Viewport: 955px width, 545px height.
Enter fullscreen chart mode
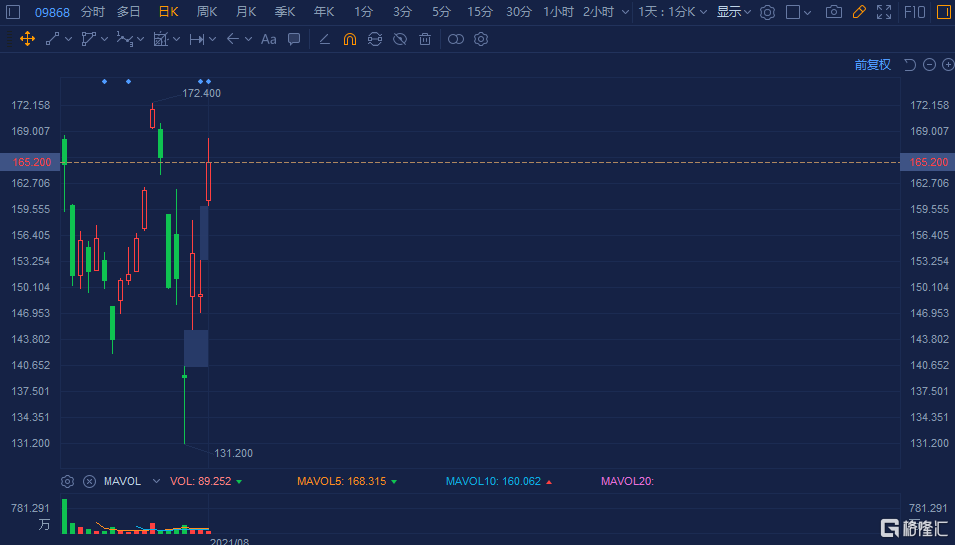884,12
